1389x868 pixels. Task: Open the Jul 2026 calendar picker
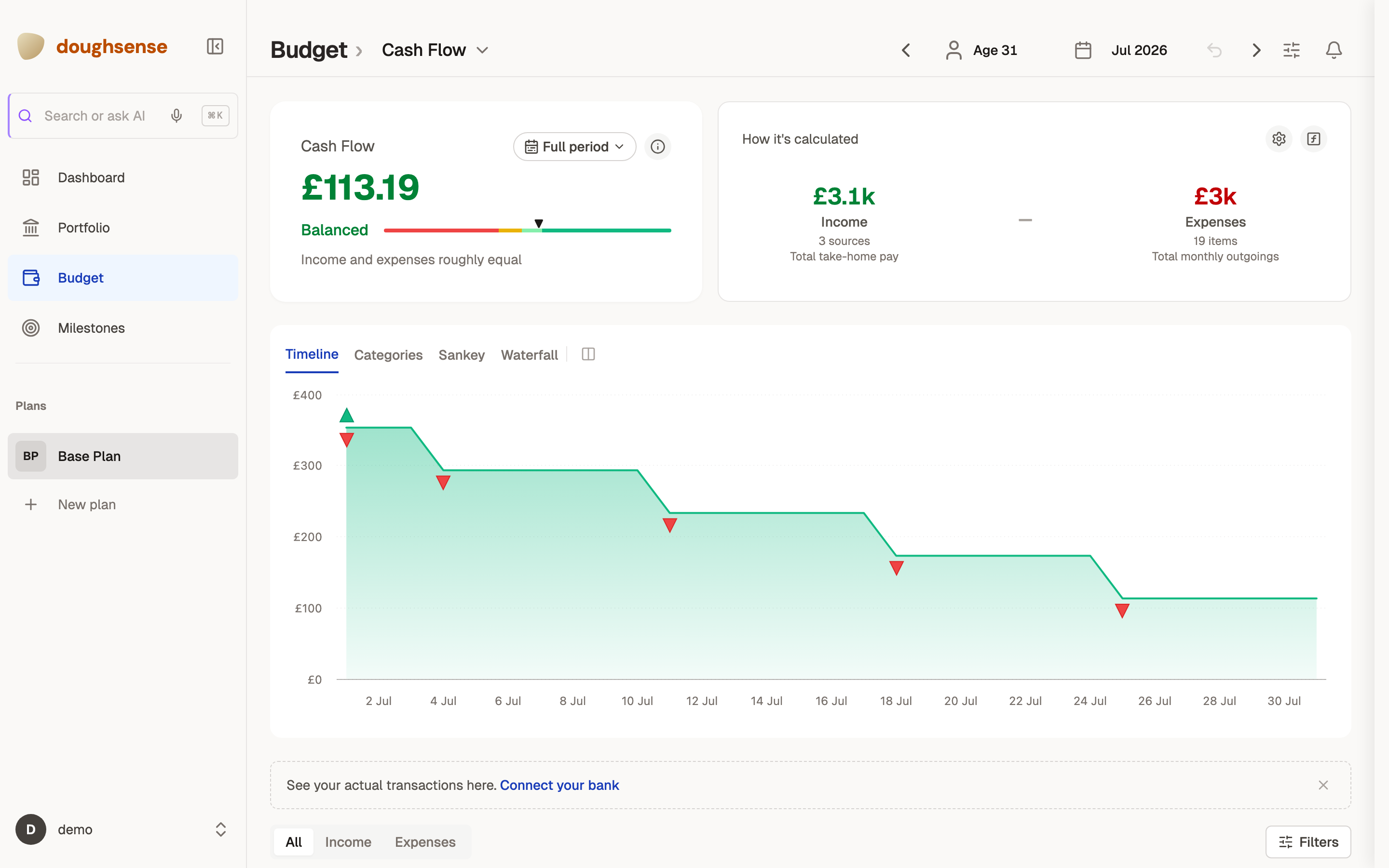tap(1121, 51)
